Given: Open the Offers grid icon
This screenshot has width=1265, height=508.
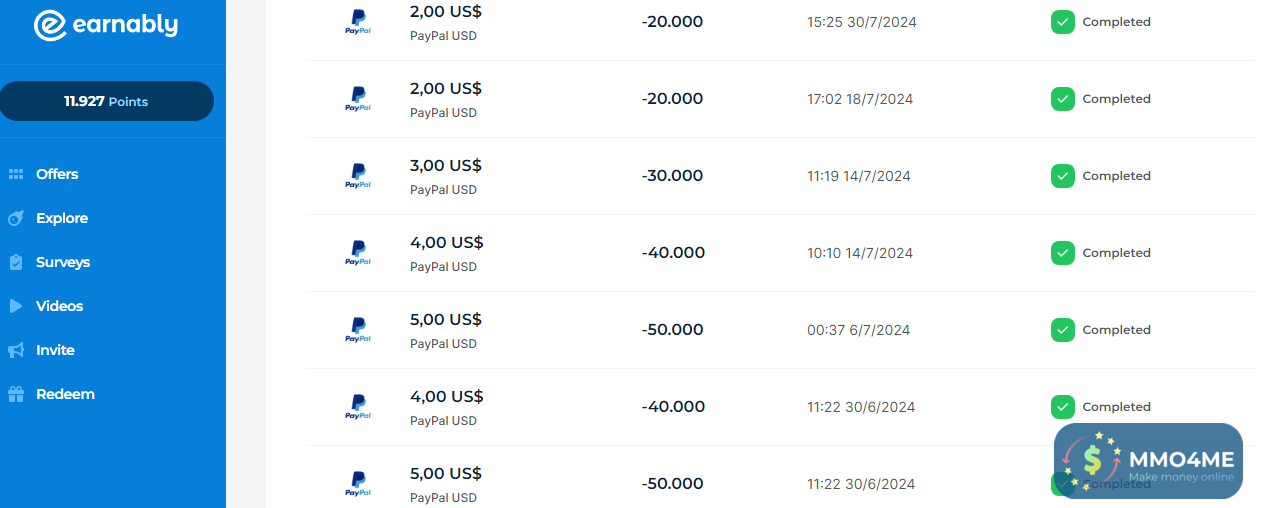Looking at the screenshot, I should (16, 174).
